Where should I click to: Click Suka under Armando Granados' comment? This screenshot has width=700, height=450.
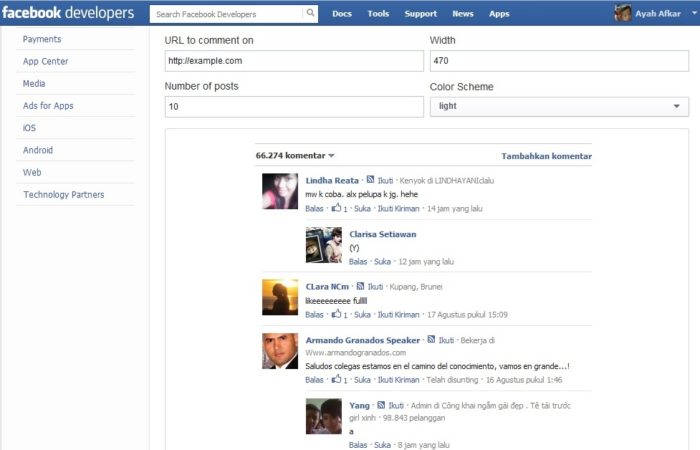tap(362, 380)
